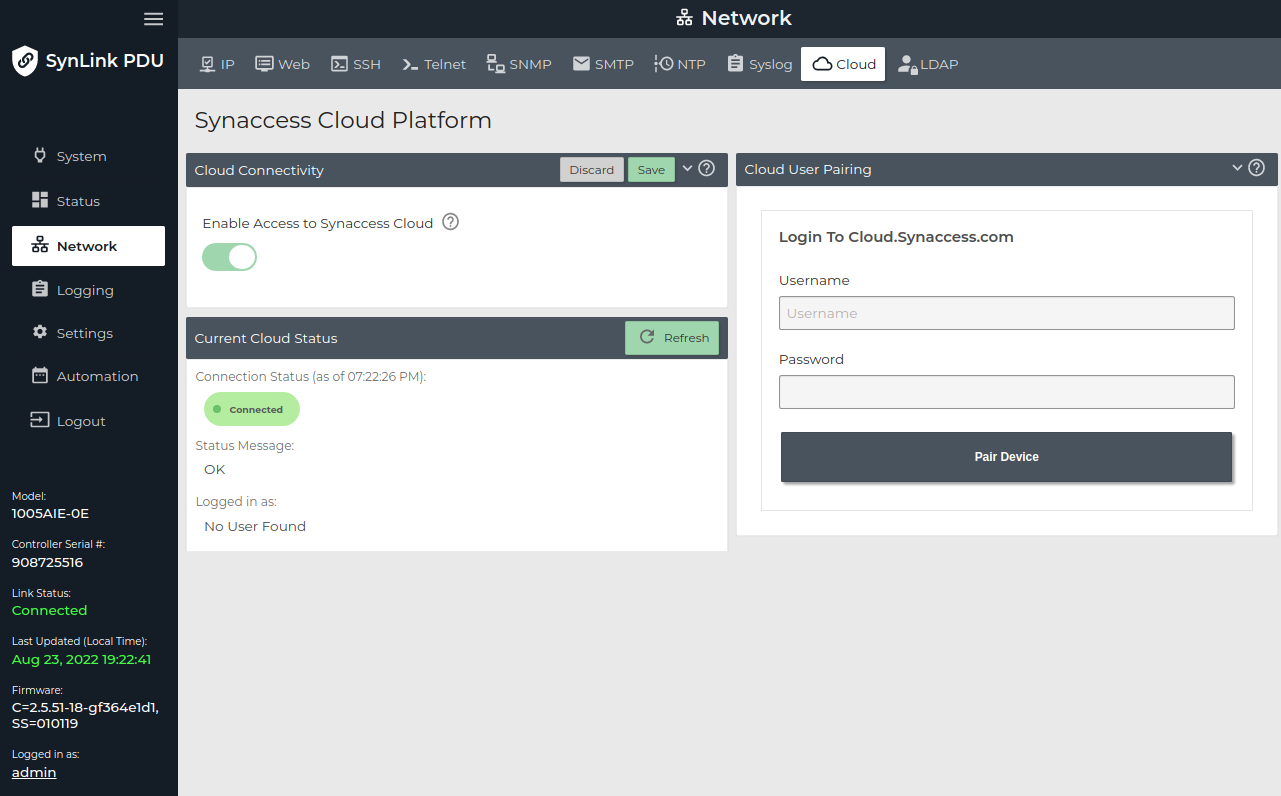Refresh the current cloud status

pos(672,337)
